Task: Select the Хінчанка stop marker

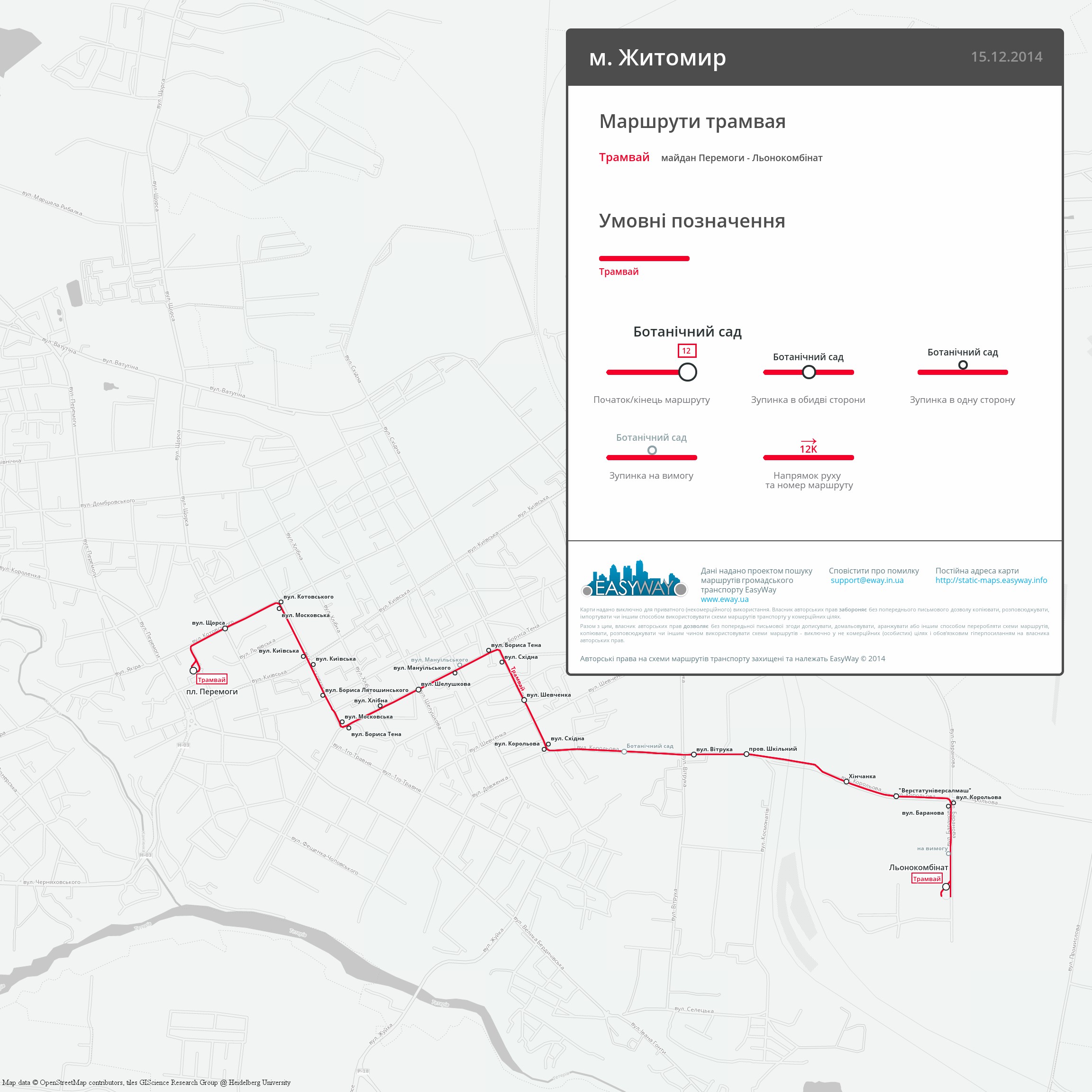Action: 846,782
